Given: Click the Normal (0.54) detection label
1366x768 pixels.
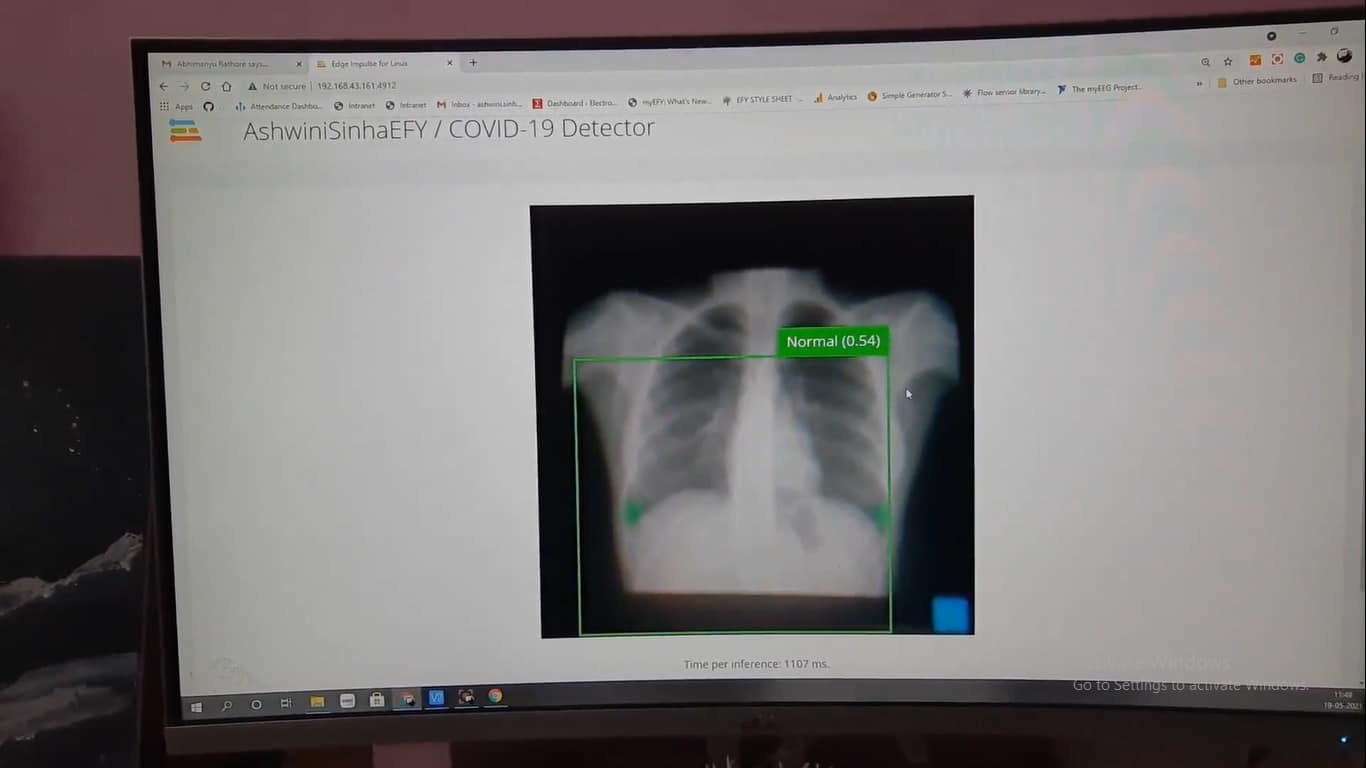Looking at the screenshot, I should coord(833,341).
